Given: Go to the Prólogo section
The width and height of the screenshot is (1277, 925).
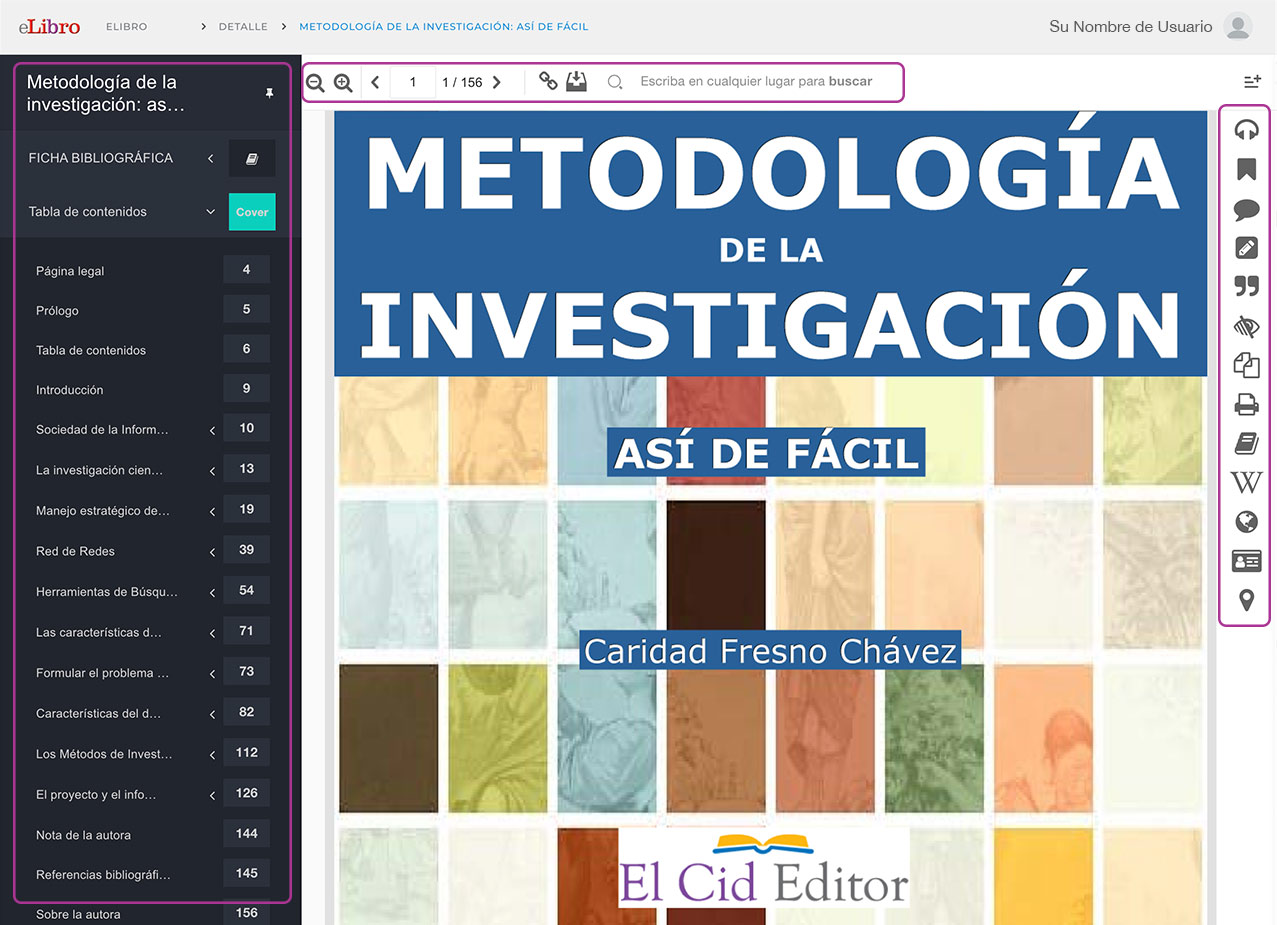Looking at the screenshot, I should (57, 311).
